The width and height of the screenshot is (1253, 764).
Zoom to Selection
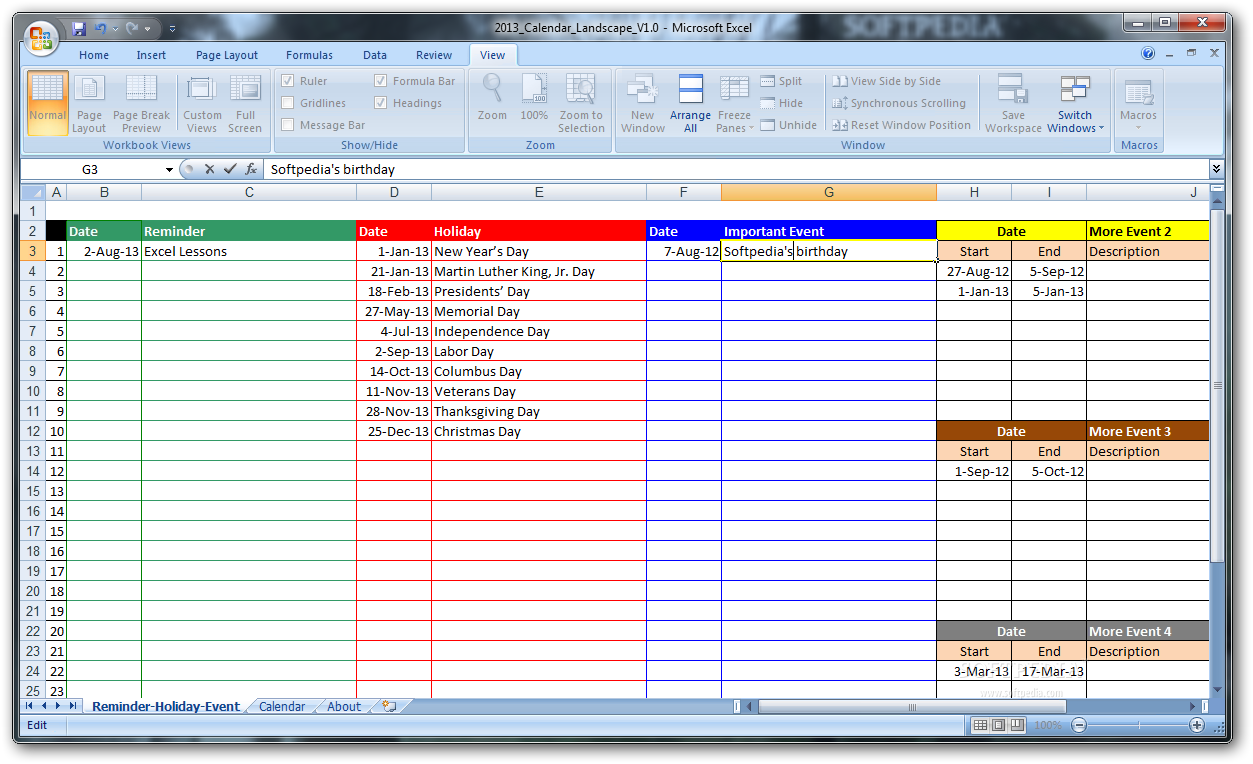click(581, 103)
